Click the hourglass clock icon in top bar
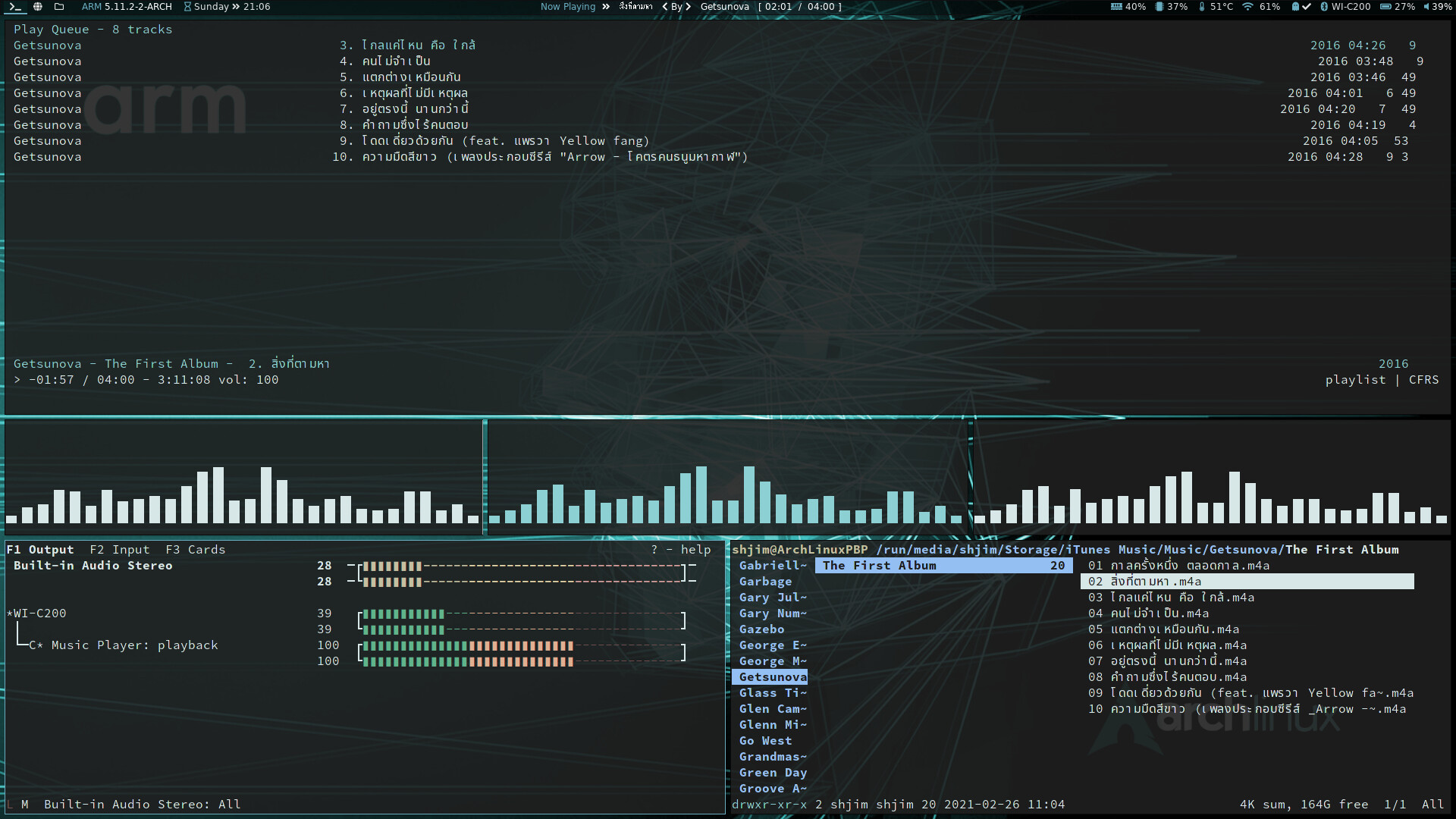This screenshot has width=1456, height=819. pos(187,7)
